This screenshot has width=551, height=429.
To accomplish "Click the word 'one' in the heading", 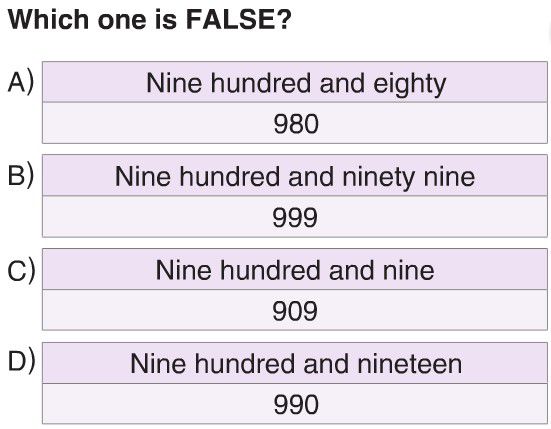I will (122, 20).
